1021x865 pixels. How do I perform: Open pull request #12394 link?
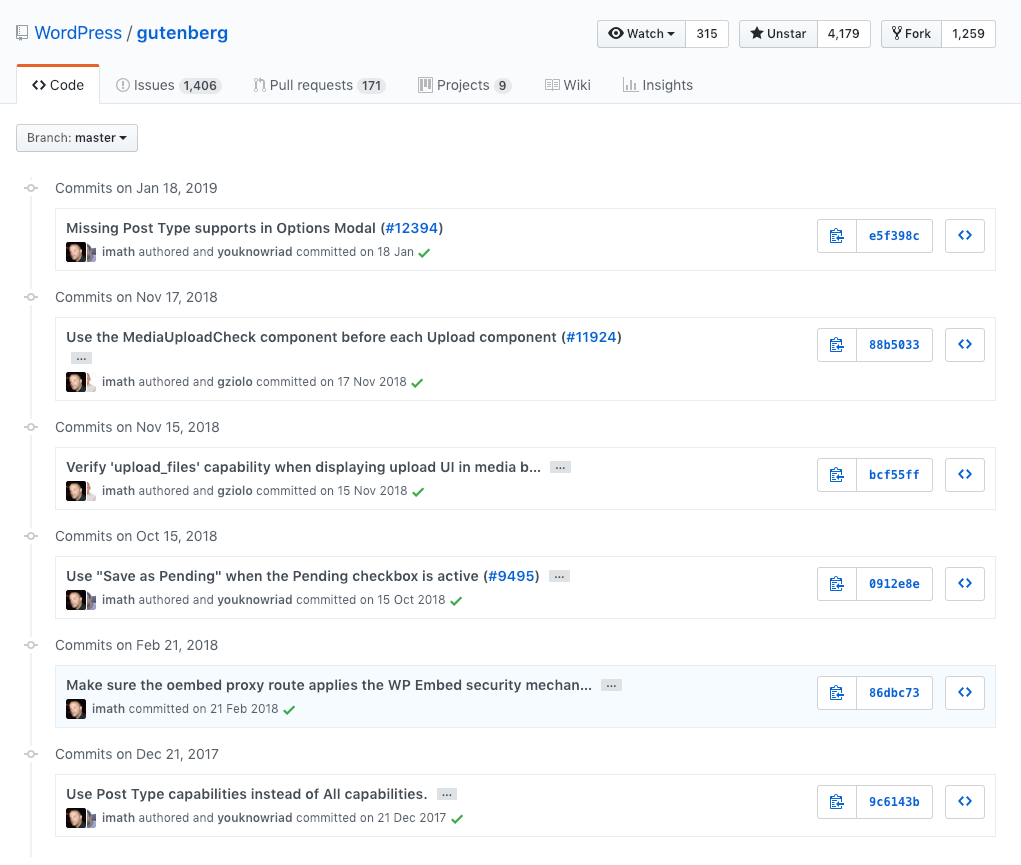click(412, 228)
